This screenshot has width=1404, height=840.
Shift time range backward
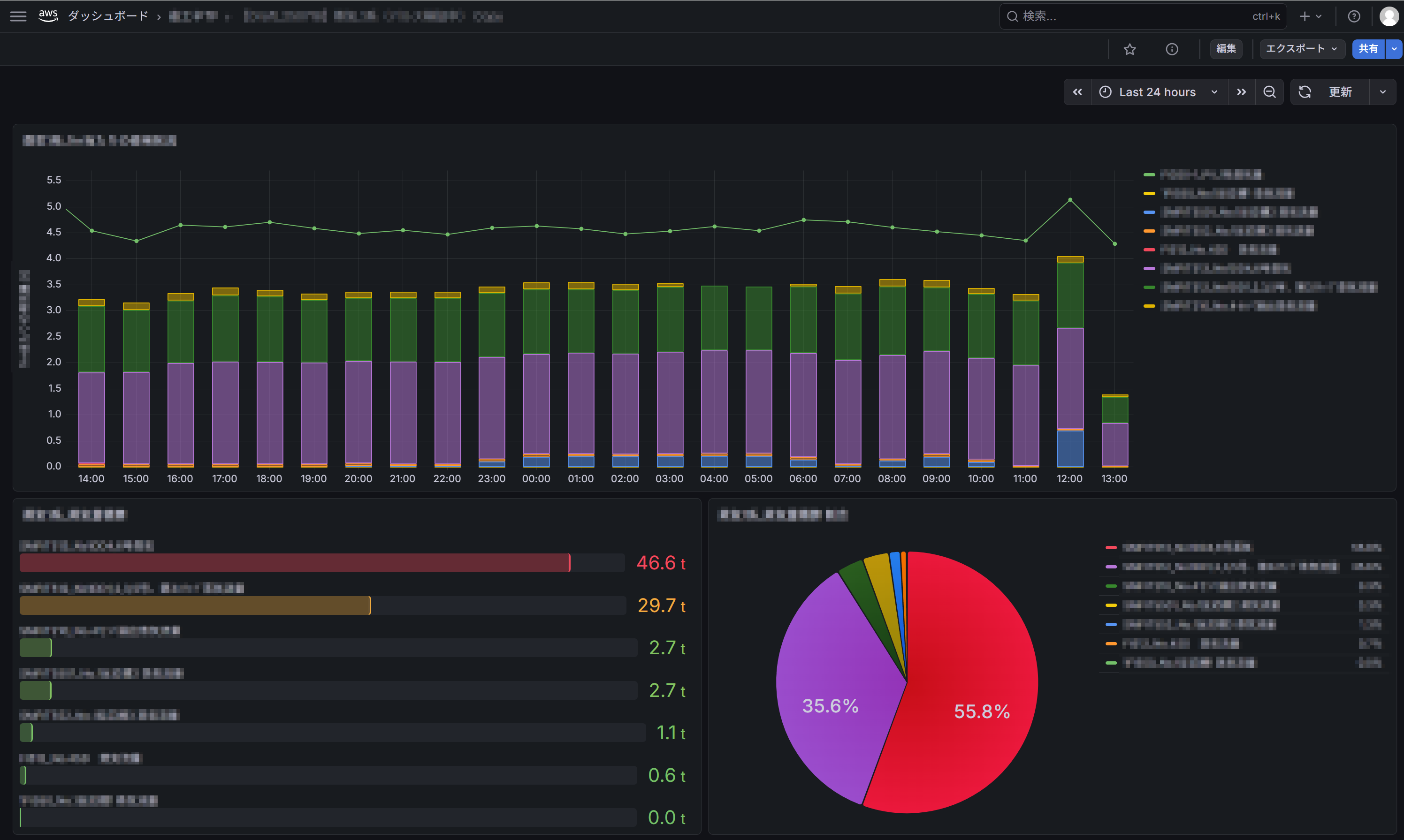(1077, 92)
